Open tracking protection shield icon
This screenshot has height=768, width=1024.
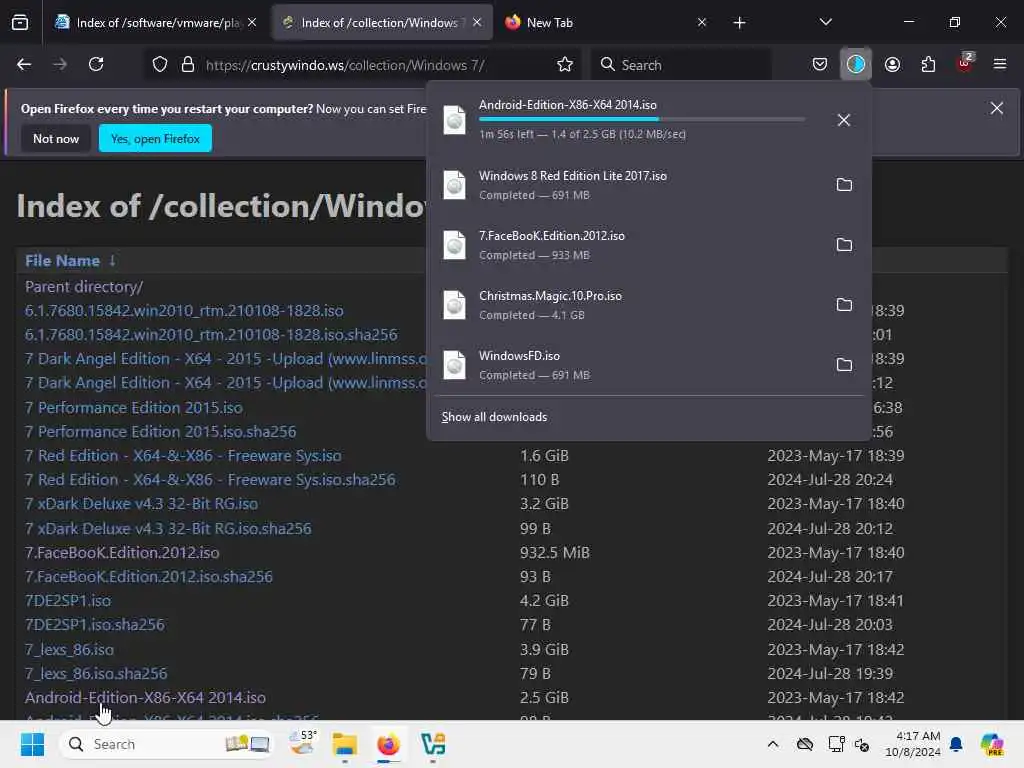point(160,65)
